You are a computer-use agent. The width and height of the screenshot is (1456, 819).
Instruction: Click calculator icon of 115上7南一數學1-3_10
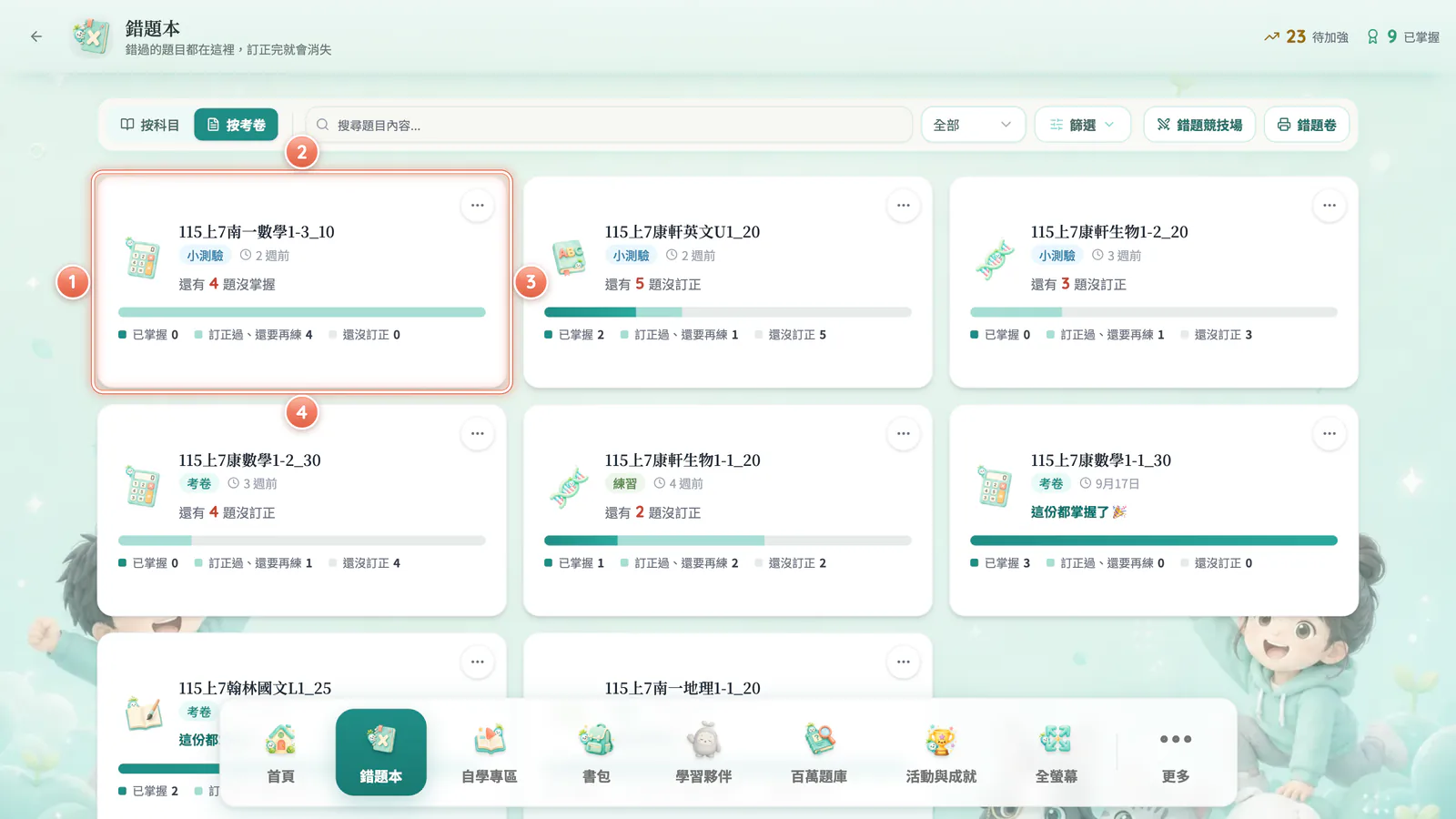point(142,258)
